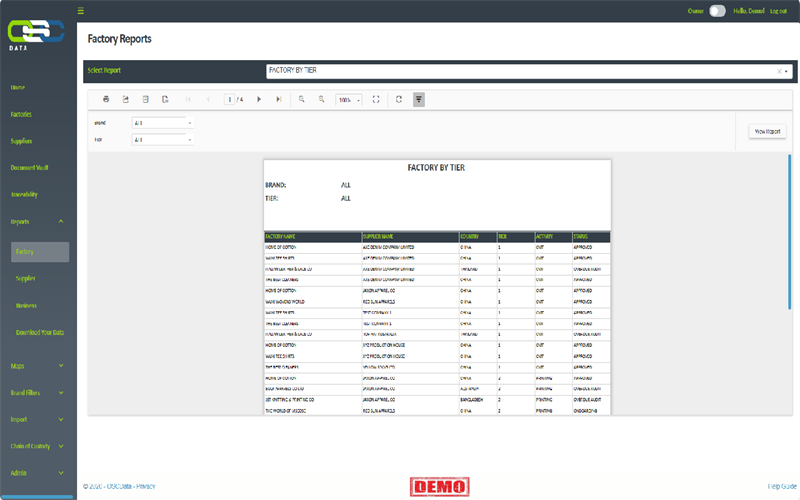The image size is (800, 500).
Task: Open Suppliers in the sidebar
Action: (21, 141)
